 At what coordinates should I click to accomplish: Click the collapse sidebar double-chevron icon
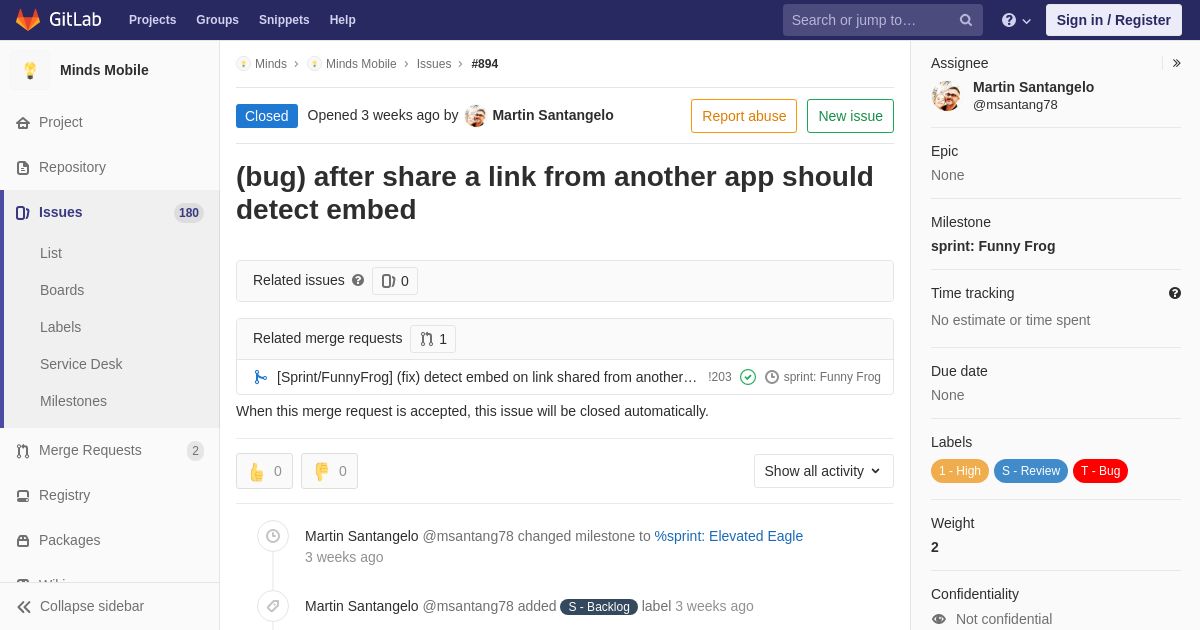[24, 607]
